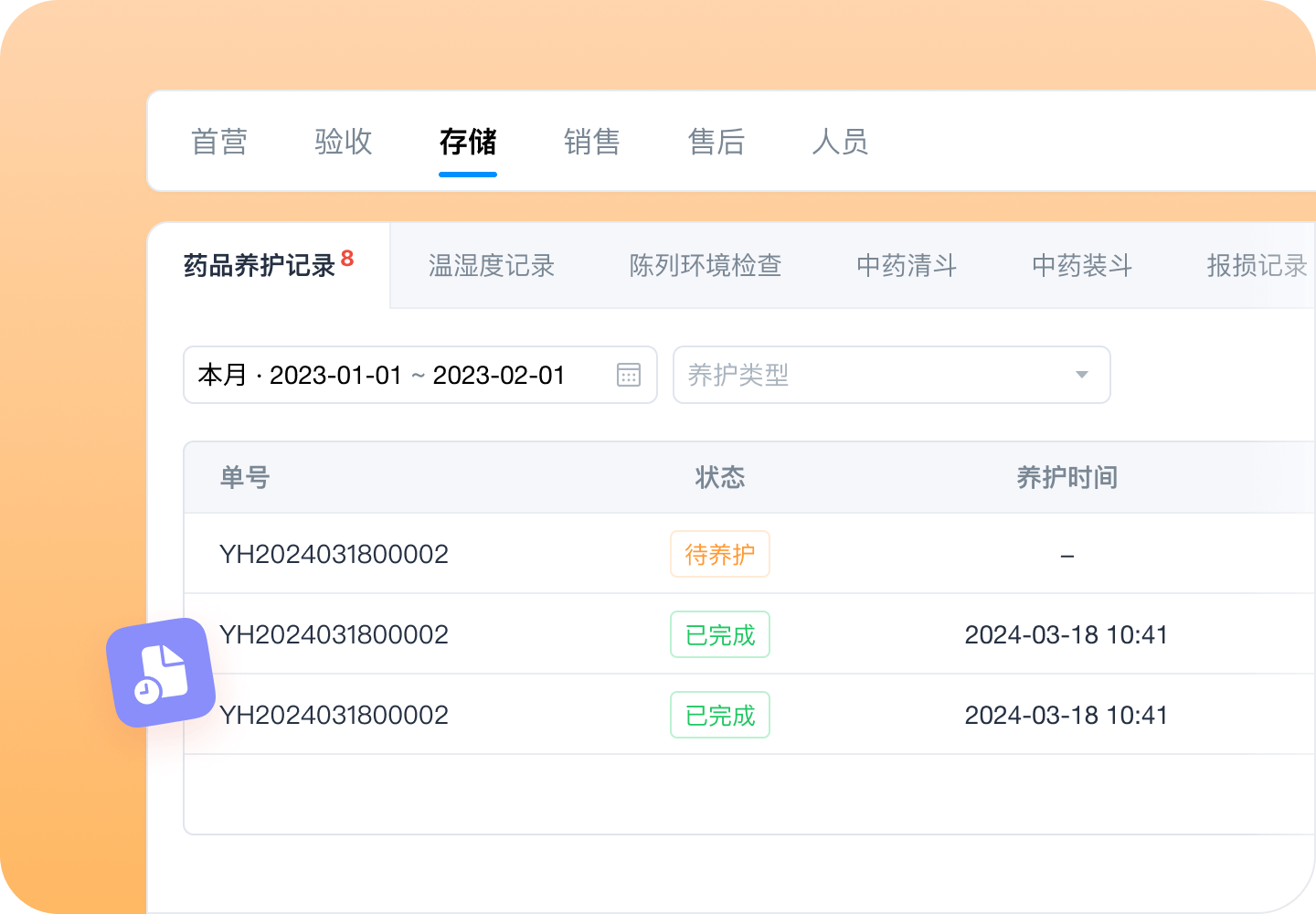Open the 人员 tab

841,143
